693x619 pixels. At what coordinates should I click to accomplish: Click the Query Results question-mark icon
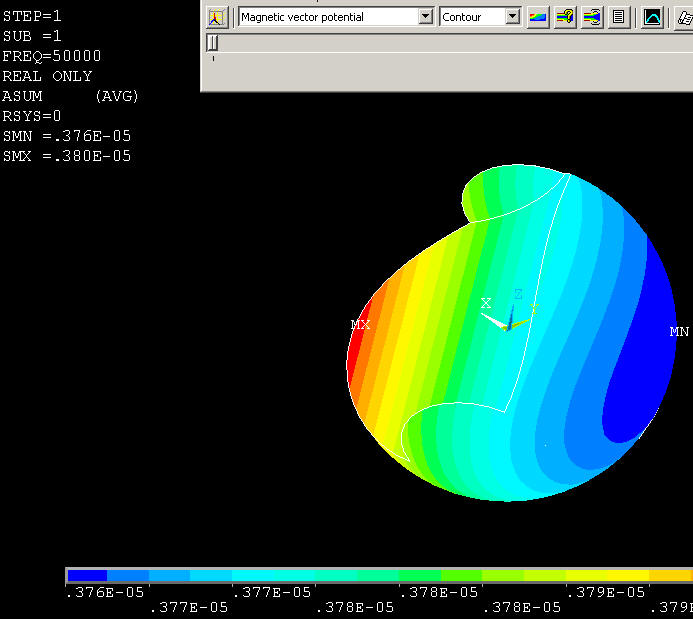click(565, 17)
